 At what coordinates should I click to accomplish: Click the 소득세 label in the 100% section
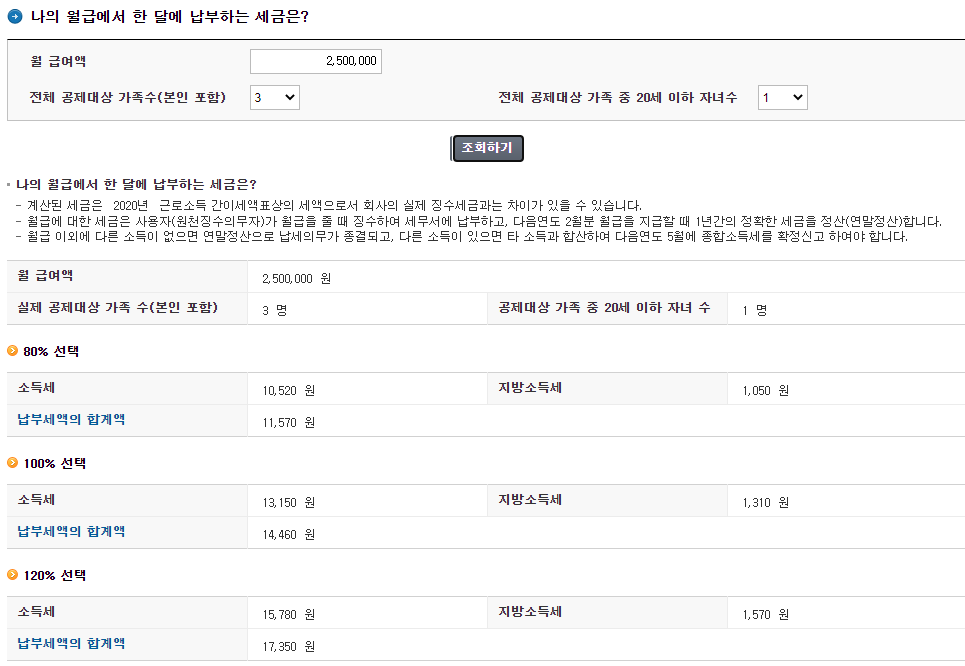[x=36, y=500]
